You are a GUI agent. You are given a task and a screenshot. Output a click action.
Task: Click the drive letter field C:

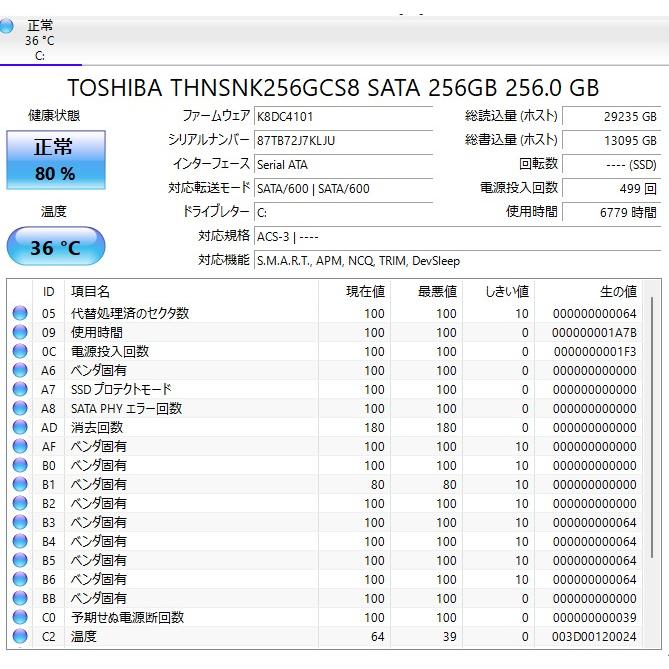pyautogui.click(x=343, y=212)
